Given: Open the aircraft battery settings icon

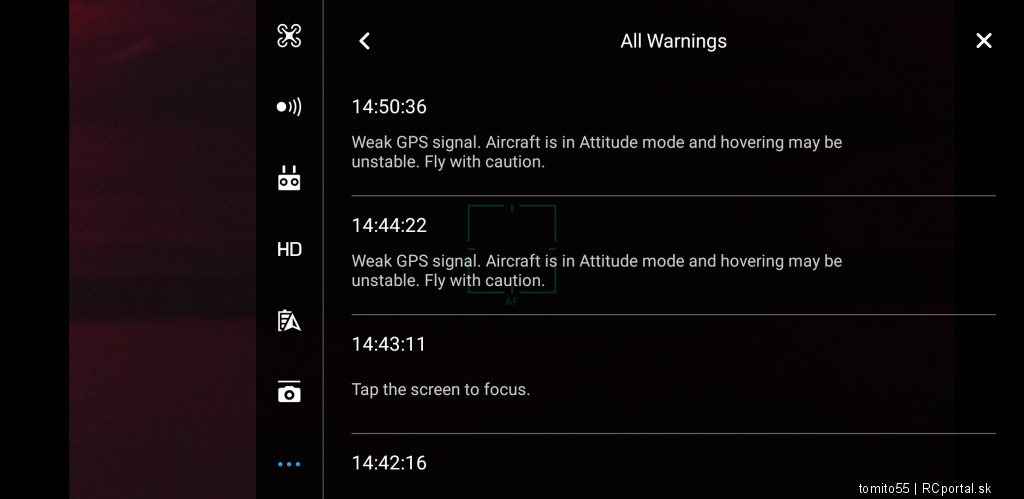Looking at the screenshot, I should (x=289, y=321).
